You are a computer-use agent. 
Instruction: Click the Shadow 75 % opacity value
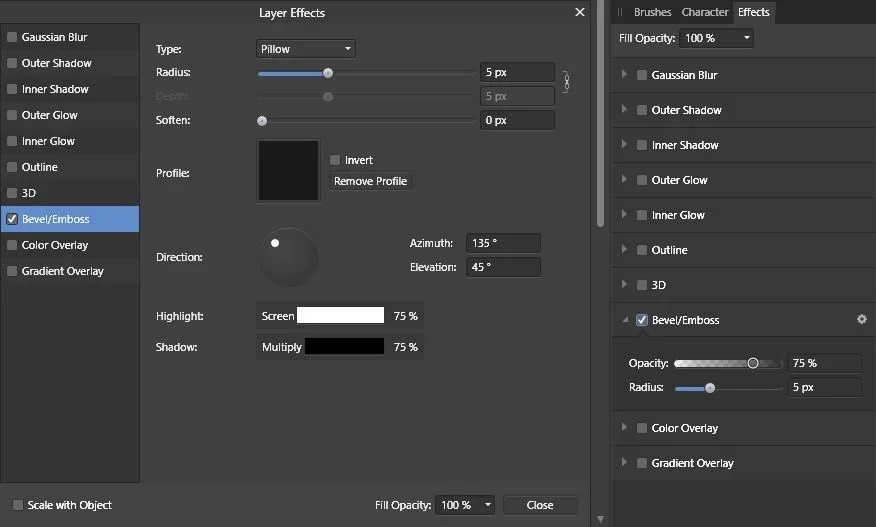click(x=406, y=347)
